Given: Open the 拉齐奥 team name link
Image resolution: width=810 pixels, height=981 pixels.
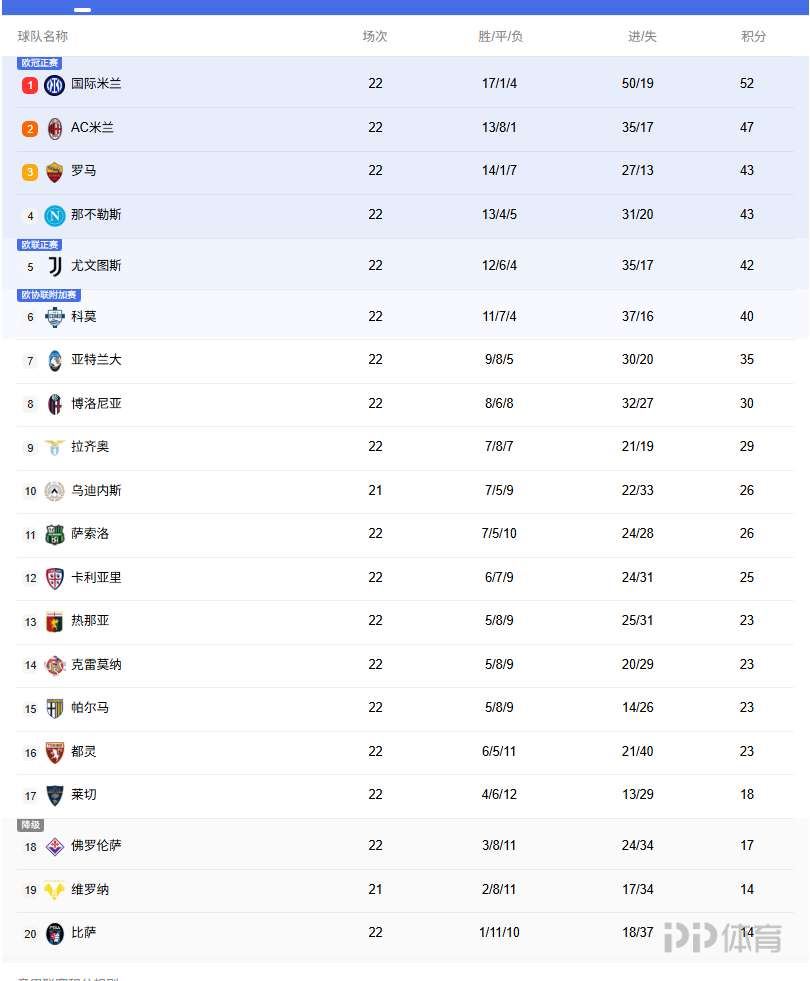Looking at the screenshot, I should pos(90,447).
